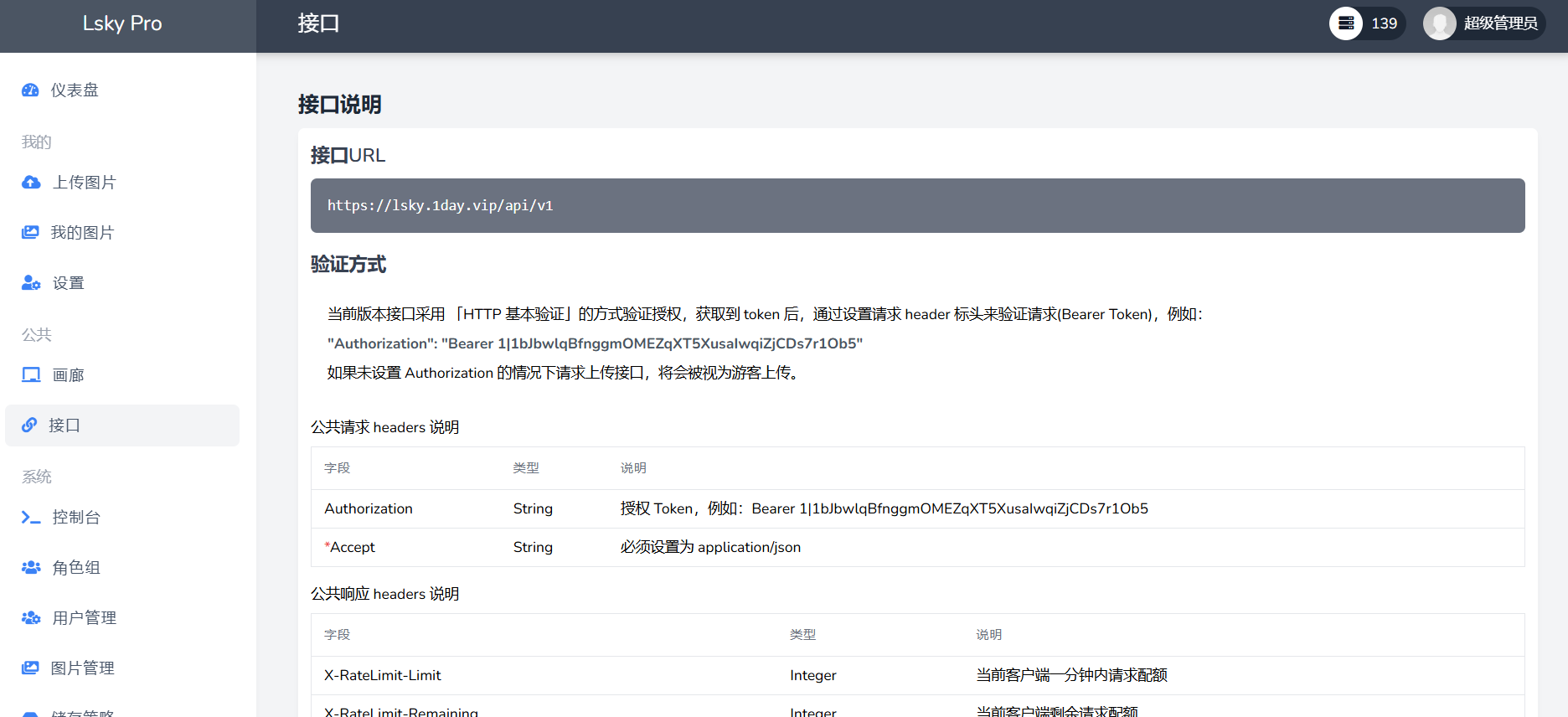Image resolution: width=1568 pixels, height=717 pixels.
Task: Click the cloud upload icon
Action: tap(31, 183)
